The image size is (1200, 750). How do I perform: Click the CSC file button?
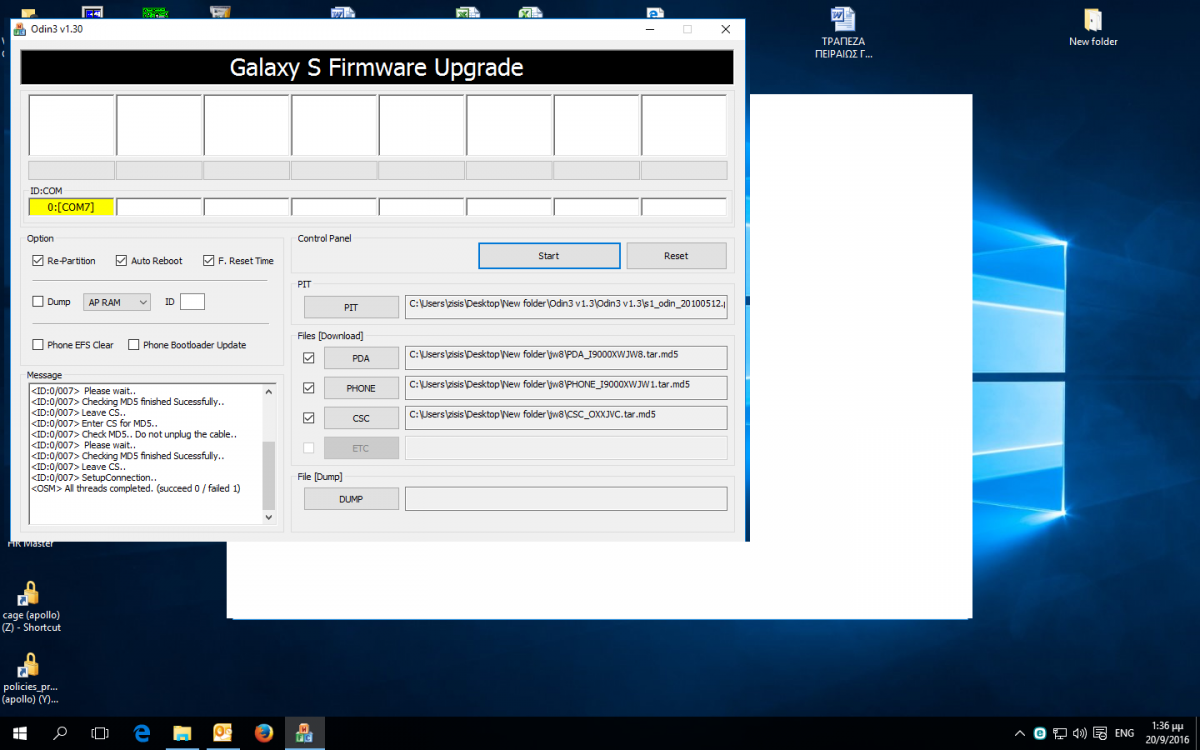[x=361, y=418]
